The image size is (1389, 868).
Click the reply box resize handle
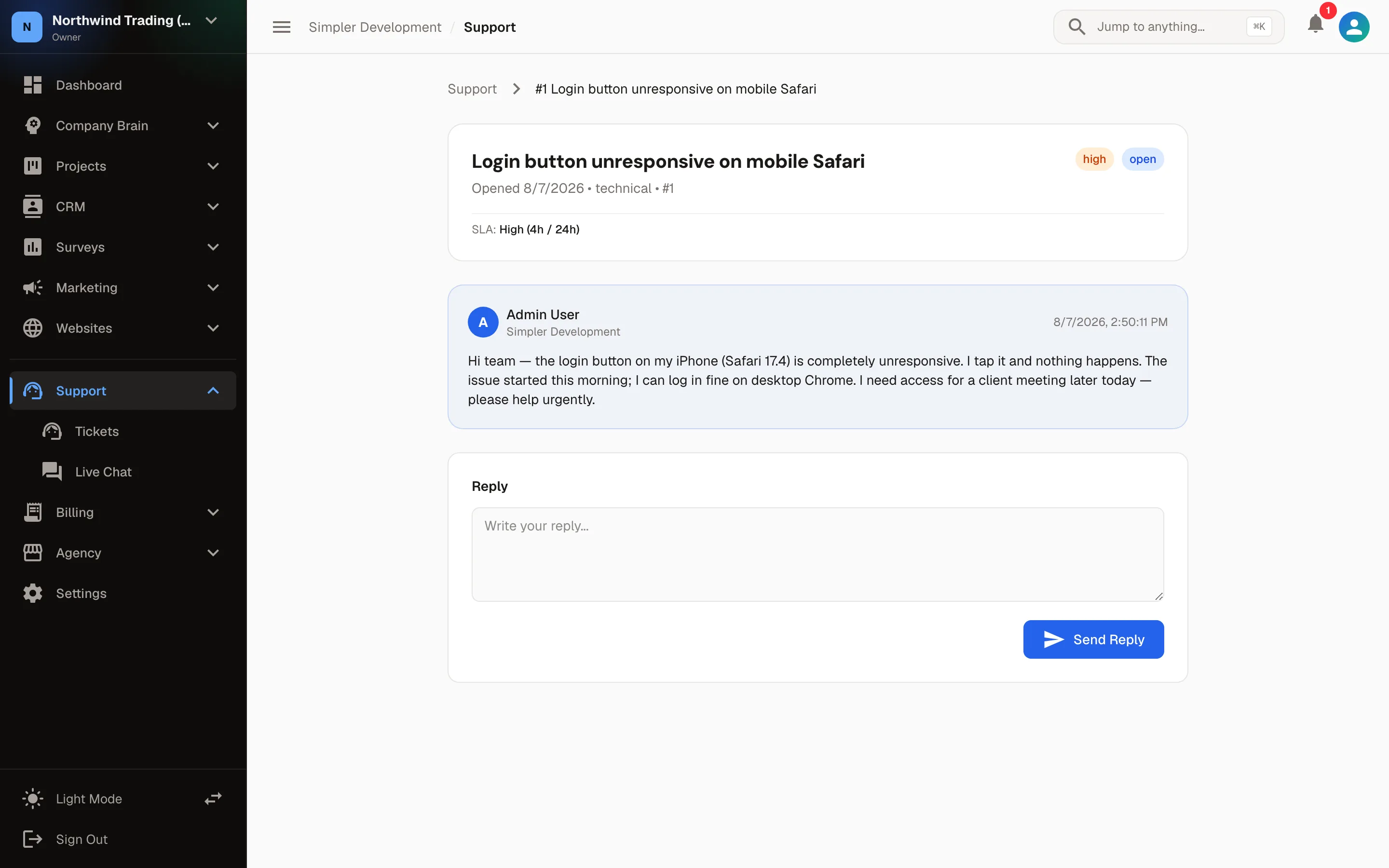(x=1159, y=596)
